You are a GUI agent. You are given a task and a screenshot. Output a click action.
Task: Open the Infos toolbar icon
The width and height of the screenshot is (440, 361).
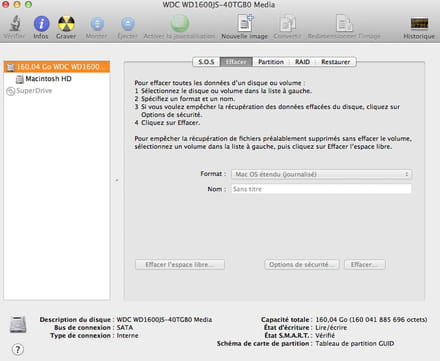(x=41, y=24)
